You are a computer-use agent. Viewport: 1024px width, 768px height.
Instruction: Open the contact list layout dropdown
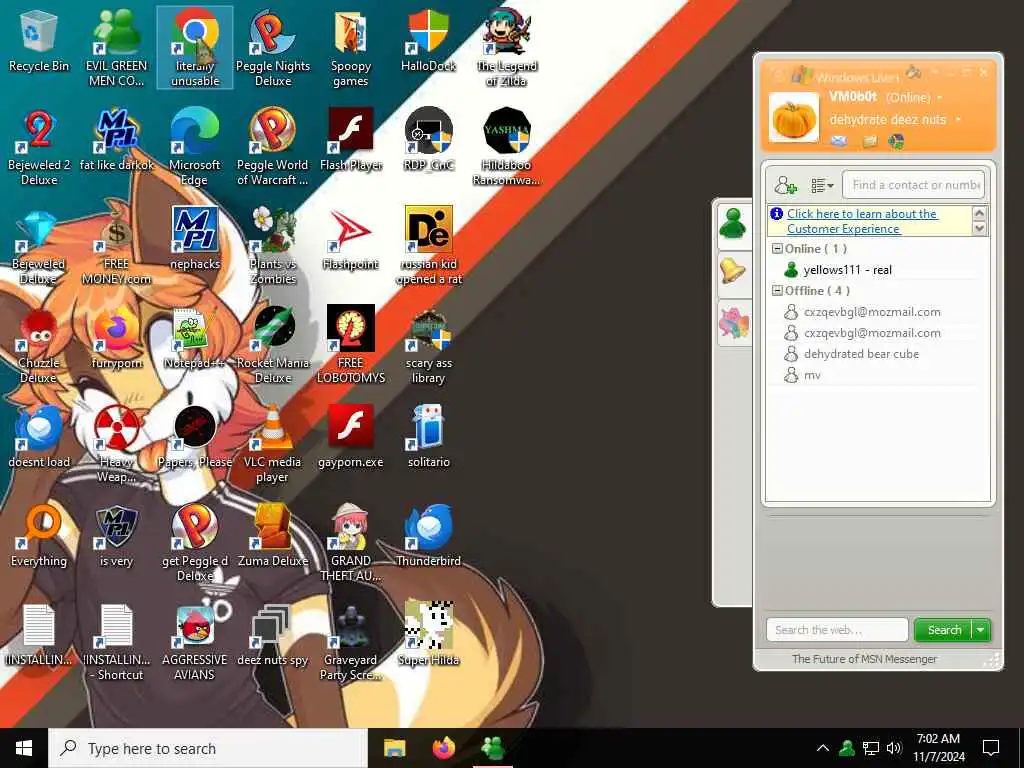point(822,185)
